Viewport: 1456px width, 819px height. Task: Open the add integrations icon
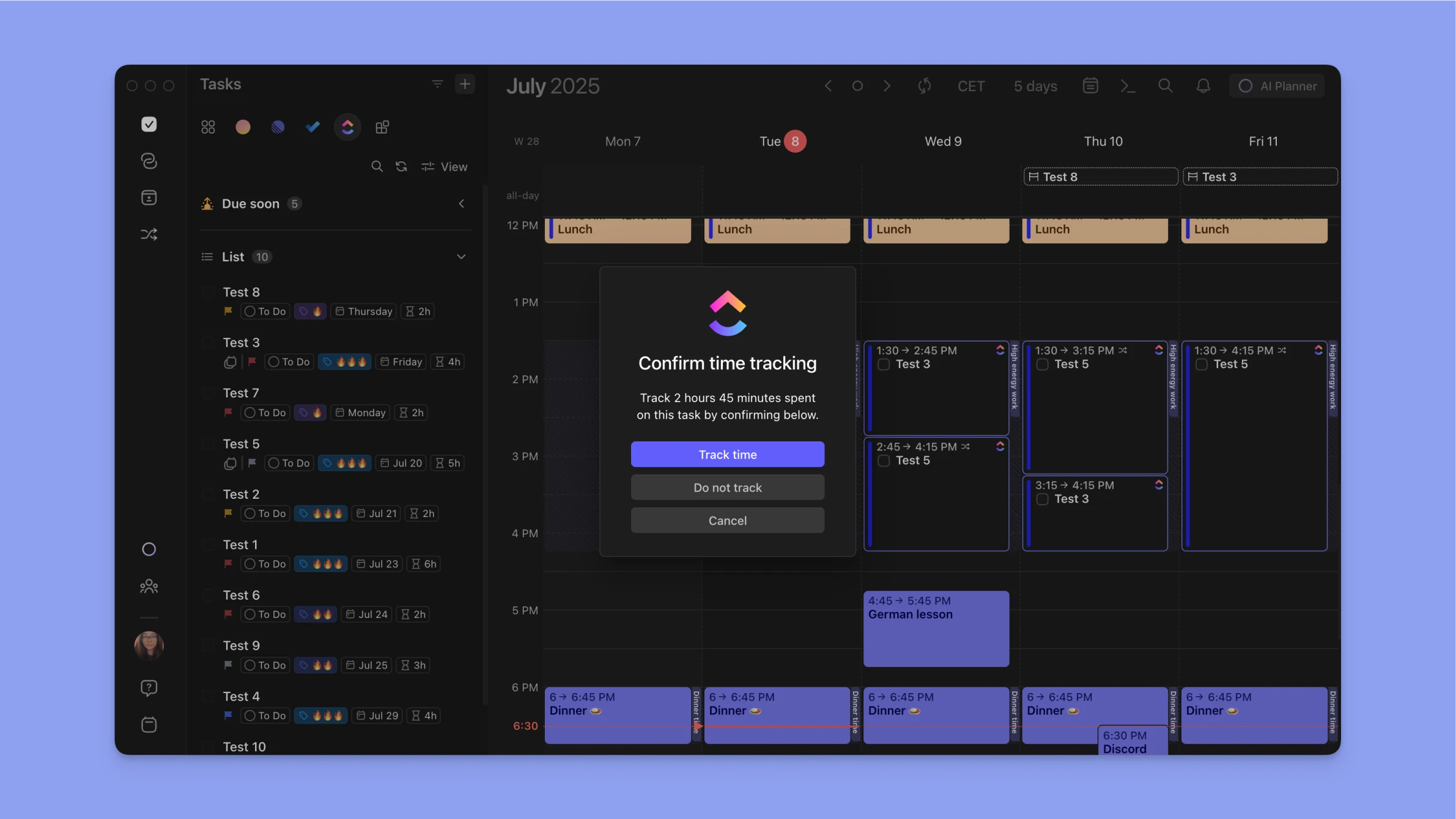(382, 127)
